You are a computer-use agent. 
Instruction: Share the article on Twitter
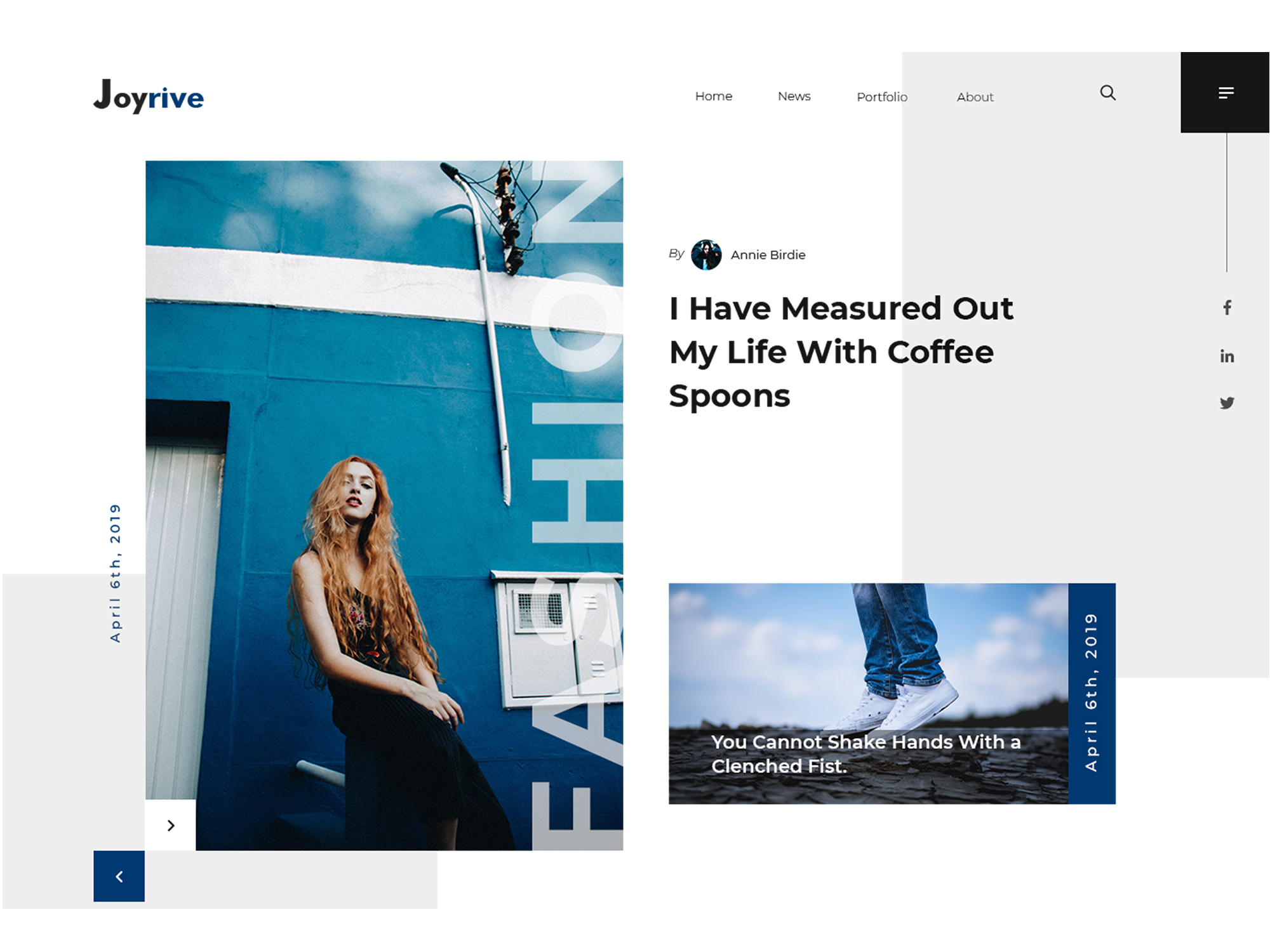pos(1227,402)
